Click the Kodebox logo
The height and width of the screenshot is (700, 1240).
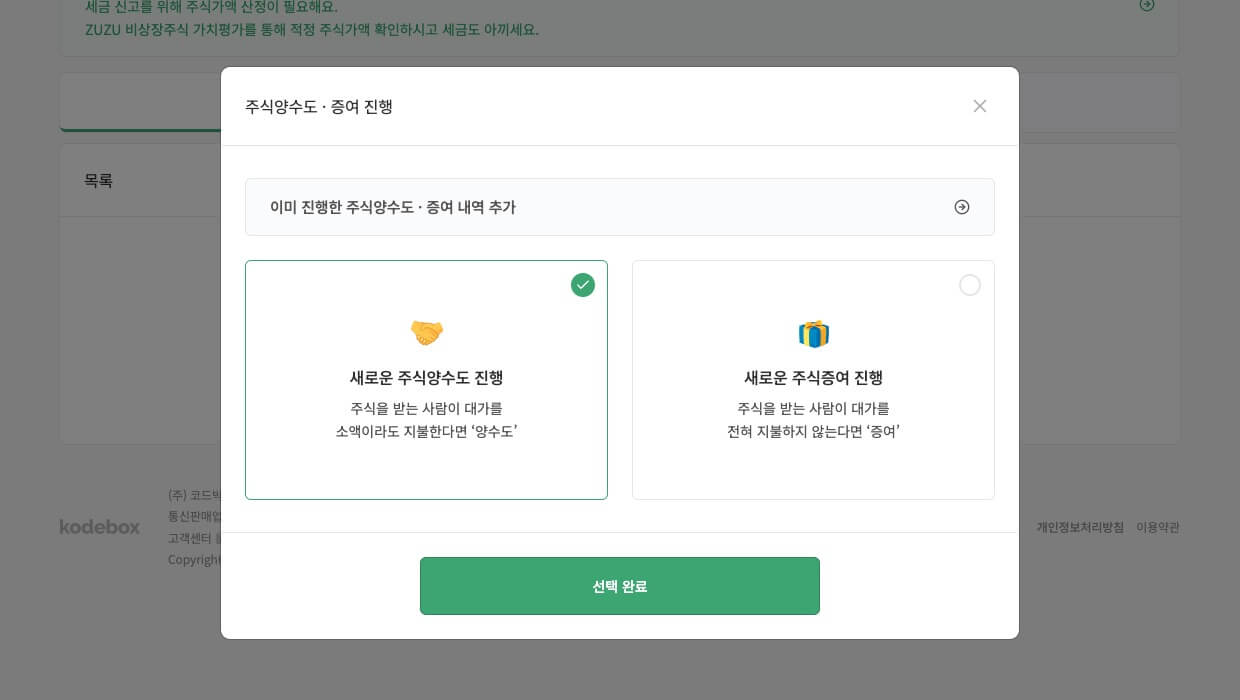[x=99, y=528]
